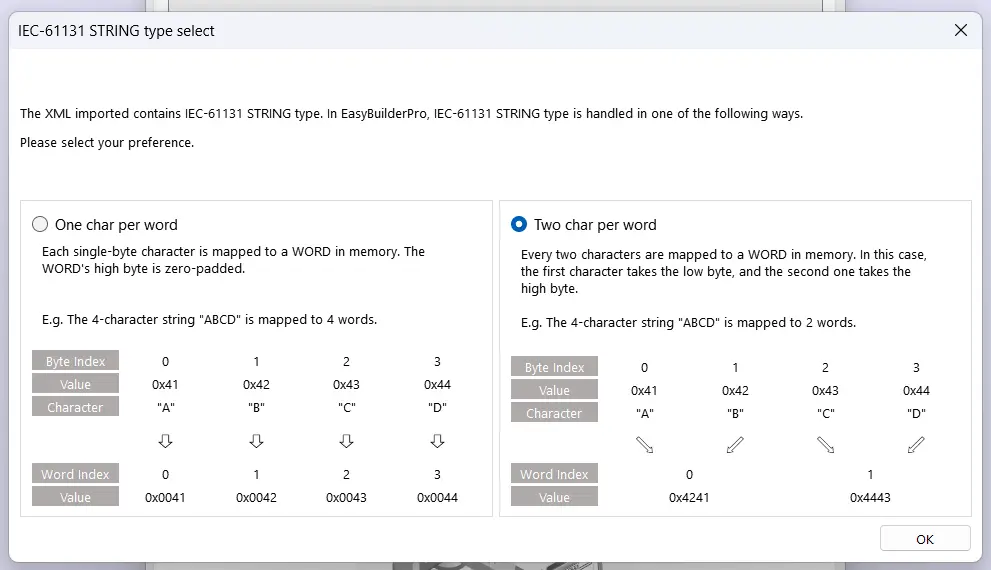Click the 'ABCD is mapped to 2 words' example text
991x570 pixels.
pyautogui.click(x=688, y=323)
